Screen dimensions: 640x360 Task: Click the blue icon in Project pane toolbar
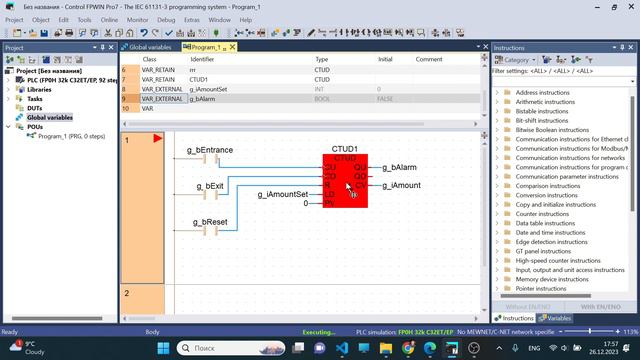click(46, 60)
